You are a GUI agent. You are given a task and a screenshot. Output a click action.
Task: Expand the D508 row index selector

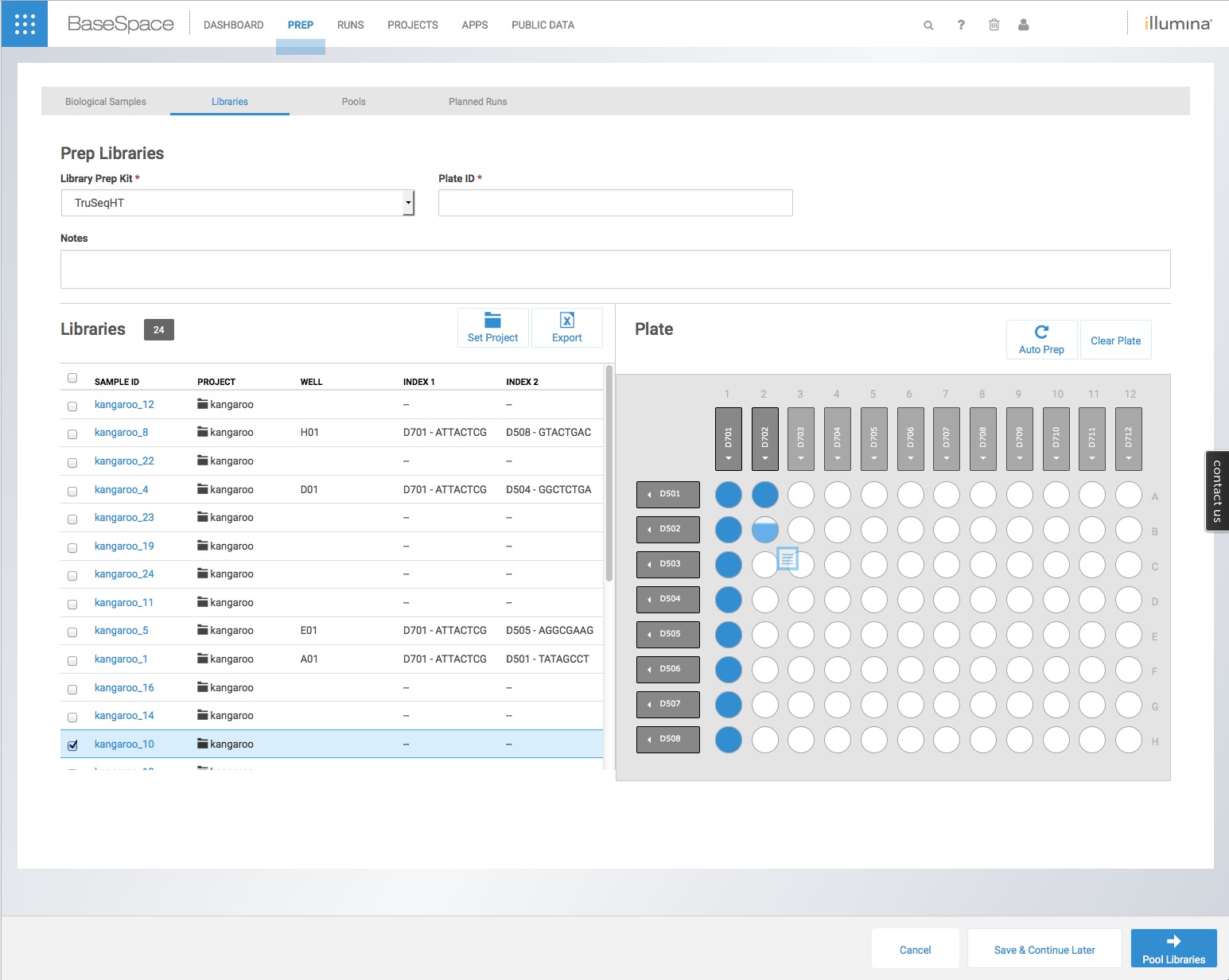click(x=668, y=739)
